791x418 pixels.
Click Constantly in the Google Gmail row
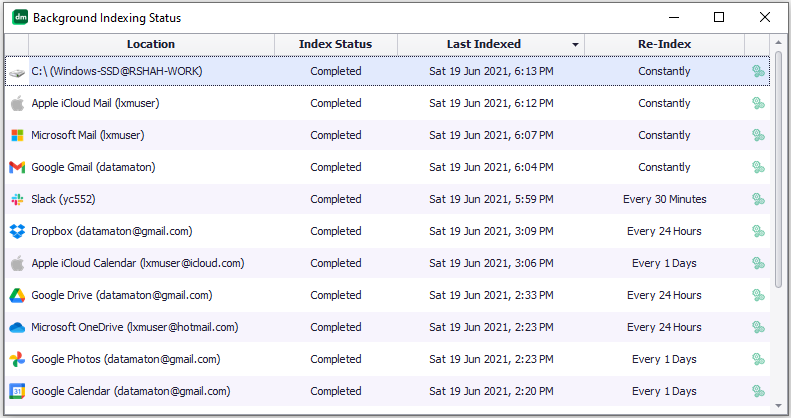pos(664,167)
